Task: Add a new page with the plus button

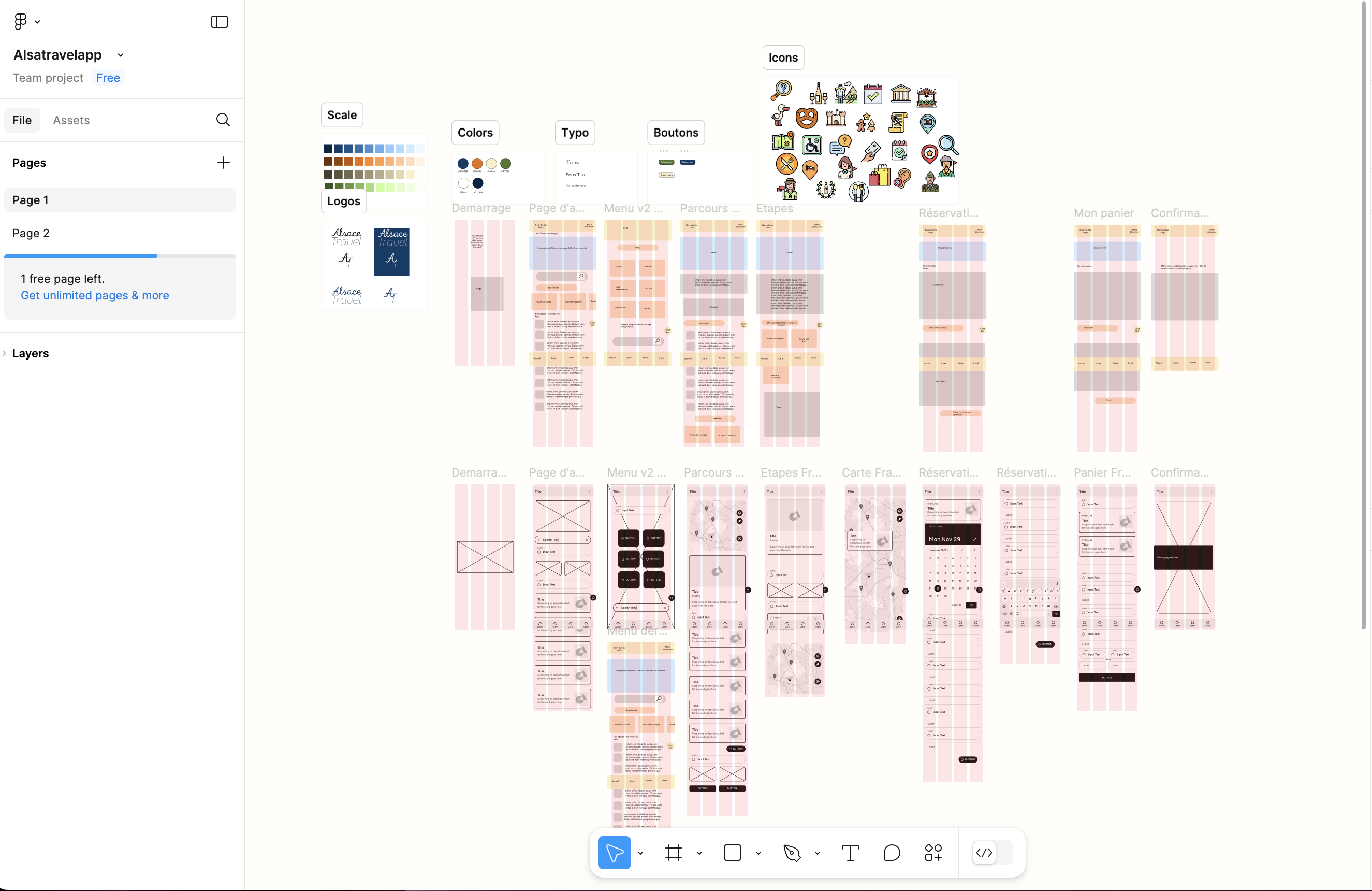Action: point(223,163)
